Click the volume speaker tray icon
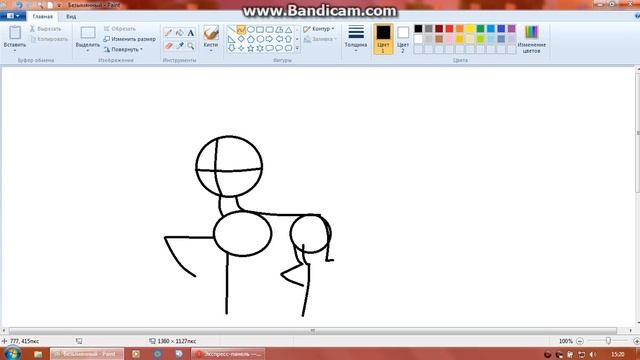Viewport: 640px width, 360px height. click(x=593, y=354)
